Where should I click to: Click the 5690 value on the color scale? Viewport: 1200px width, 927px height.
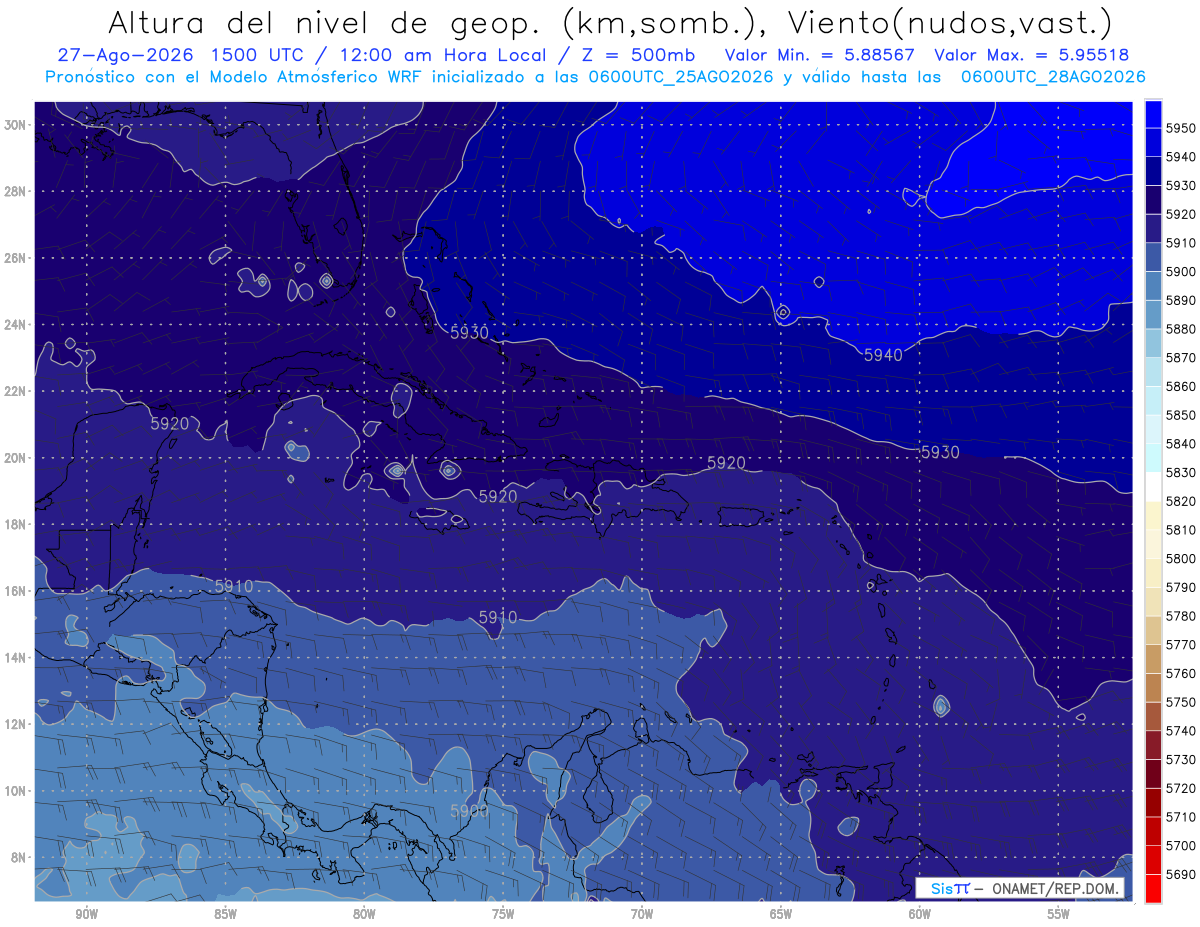pos(1181,874)
